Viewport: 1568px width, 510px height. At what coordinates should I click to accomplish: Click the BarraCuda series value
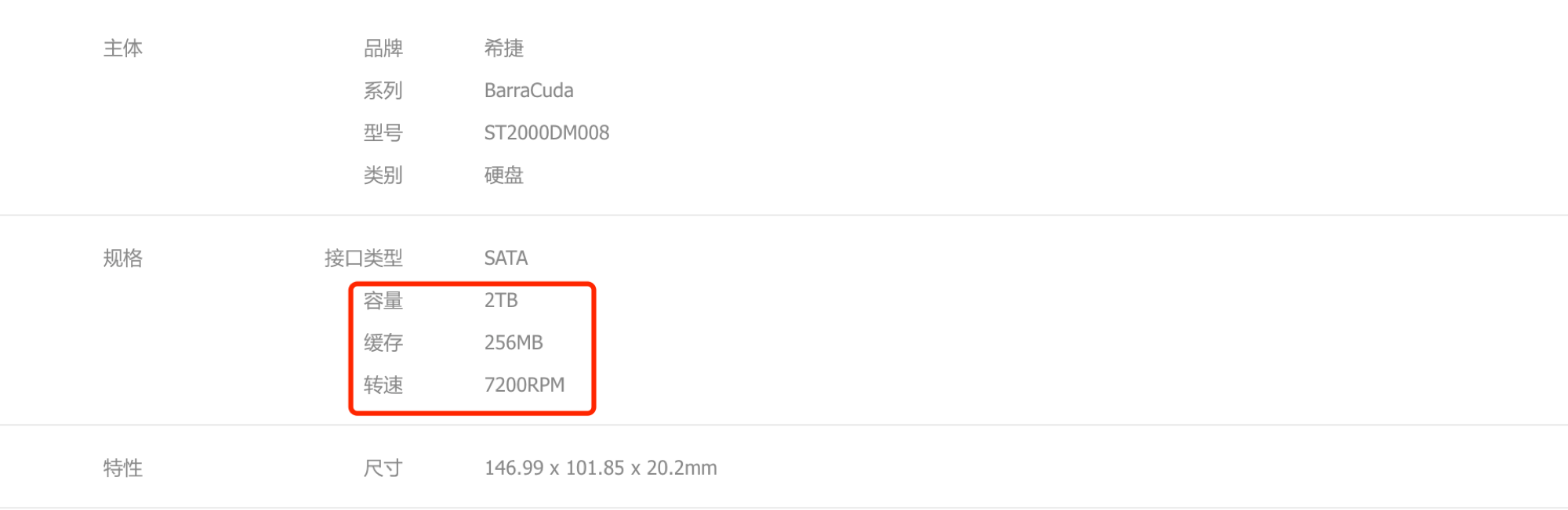528,91
